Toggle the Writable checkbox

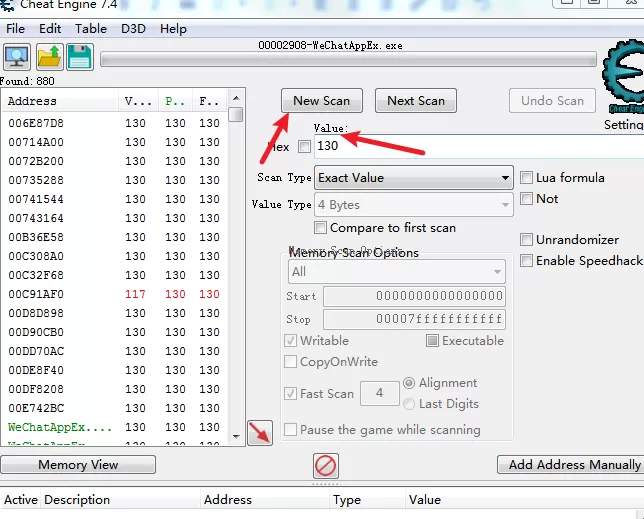click(x=291, y=340)
